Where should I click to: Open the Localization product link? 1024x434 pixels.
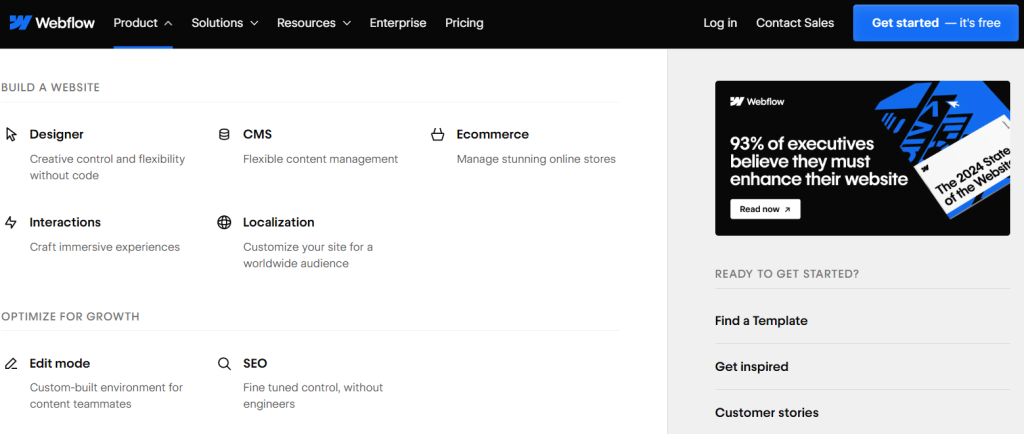pyautogui.click(x=279, y=223)
